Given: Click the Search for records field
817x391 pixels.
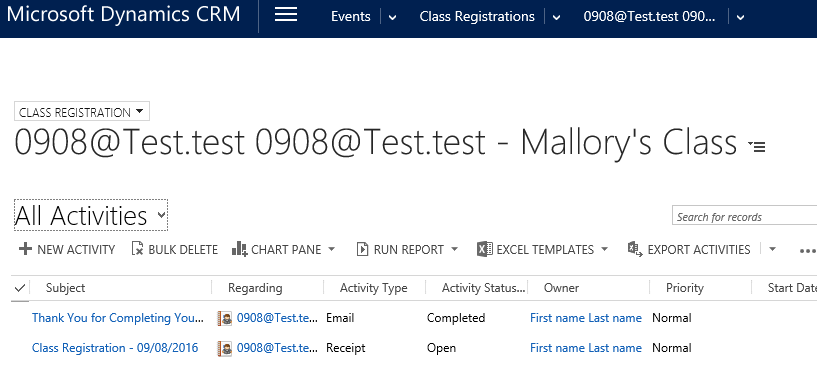Looking at the screenshot, I should coord(745,216).
